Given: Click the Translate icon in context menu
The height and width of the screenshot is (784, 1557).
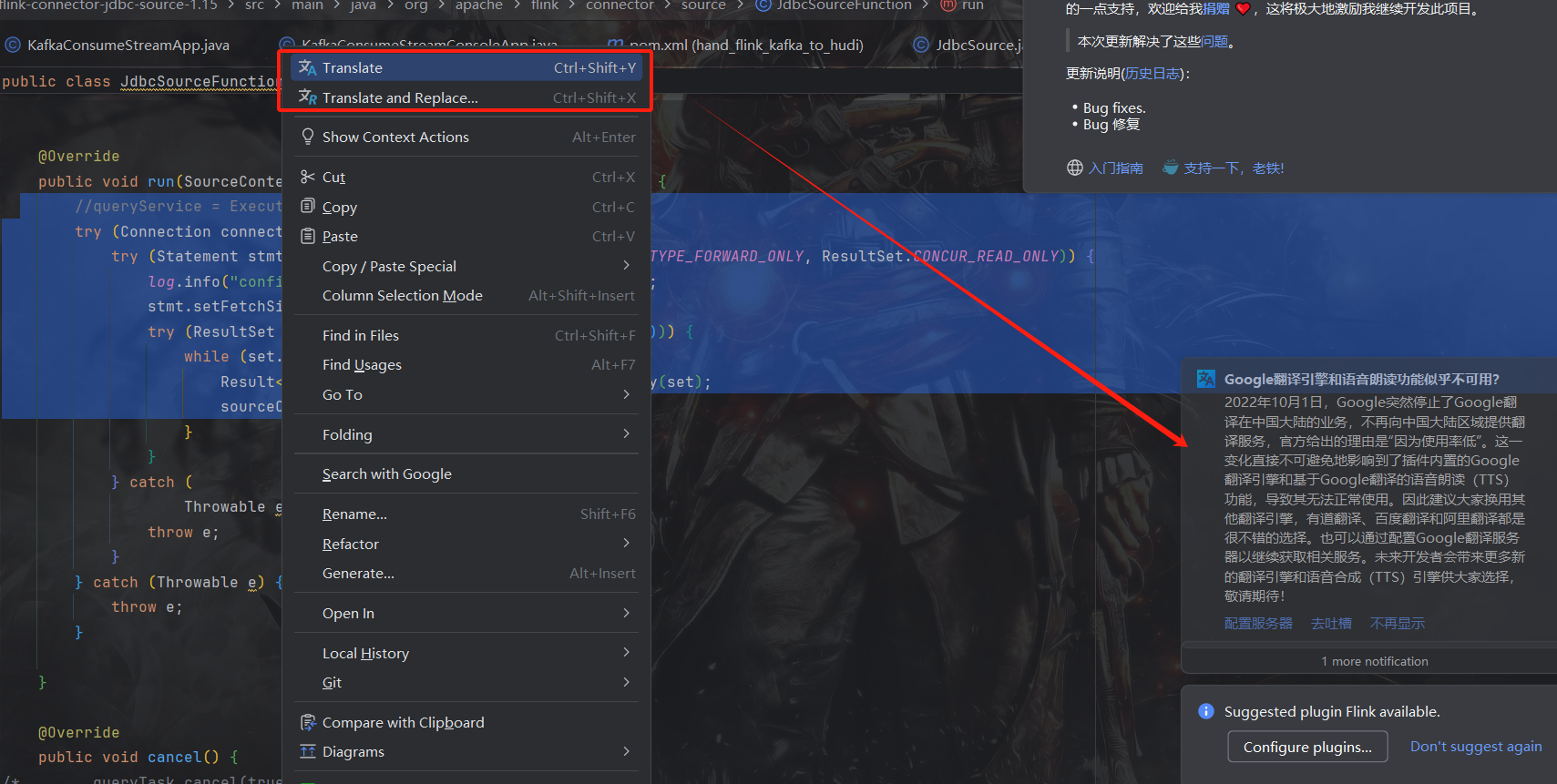Looking at the screenshot, I should [x=307, y=67].
